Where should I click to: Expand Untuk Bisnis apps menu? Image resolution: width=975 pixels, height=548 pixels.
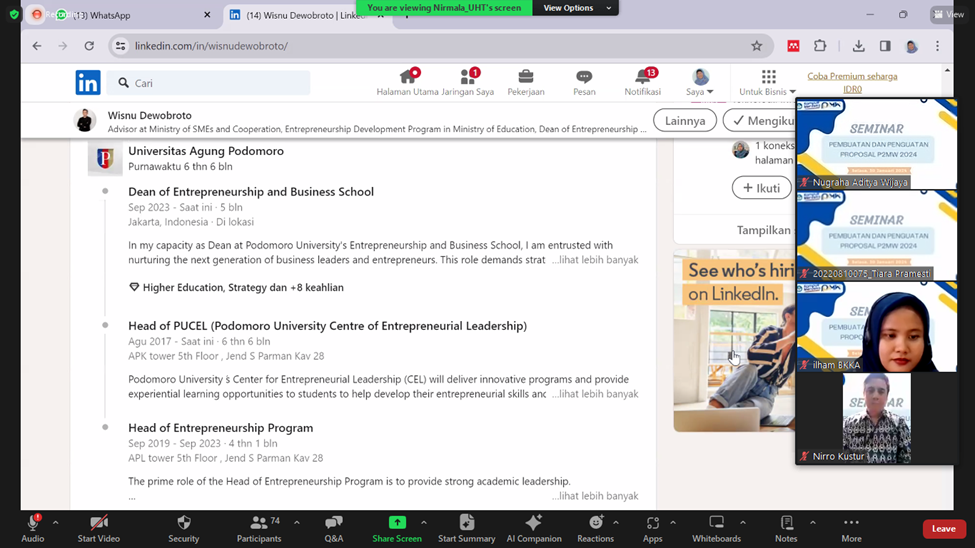pos(768,82)
